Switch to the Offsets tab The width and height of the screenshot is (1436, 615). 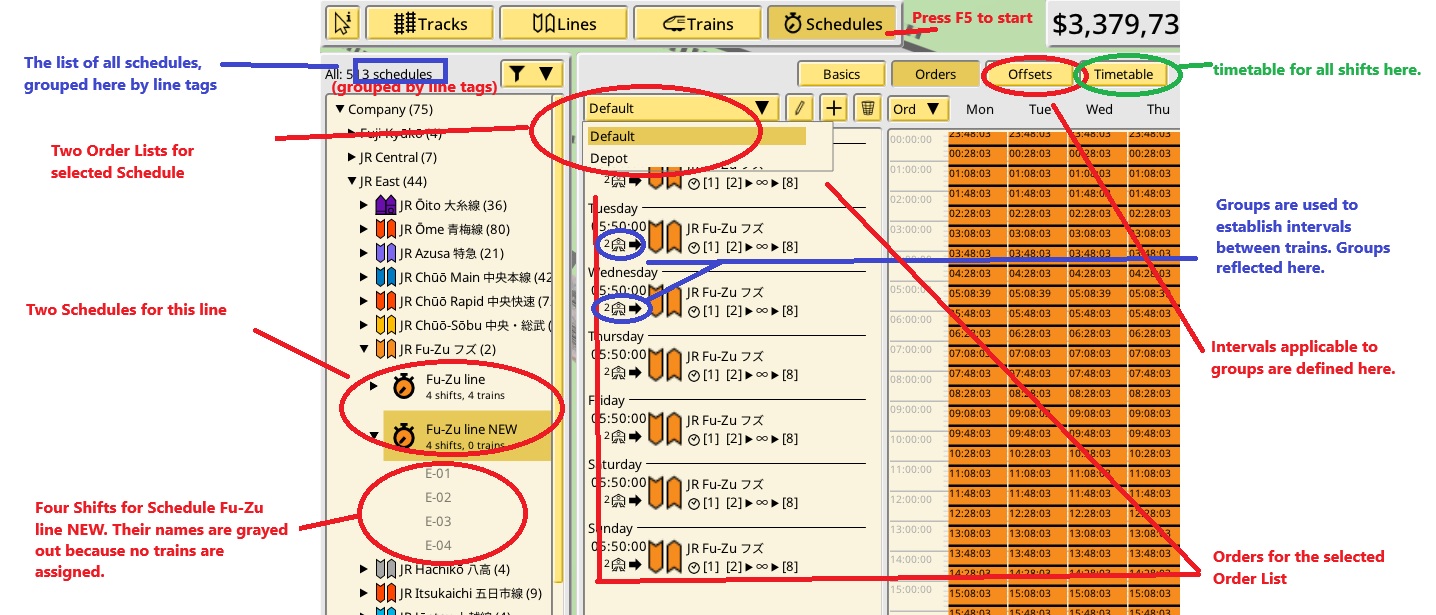[x=1030, y=74]
